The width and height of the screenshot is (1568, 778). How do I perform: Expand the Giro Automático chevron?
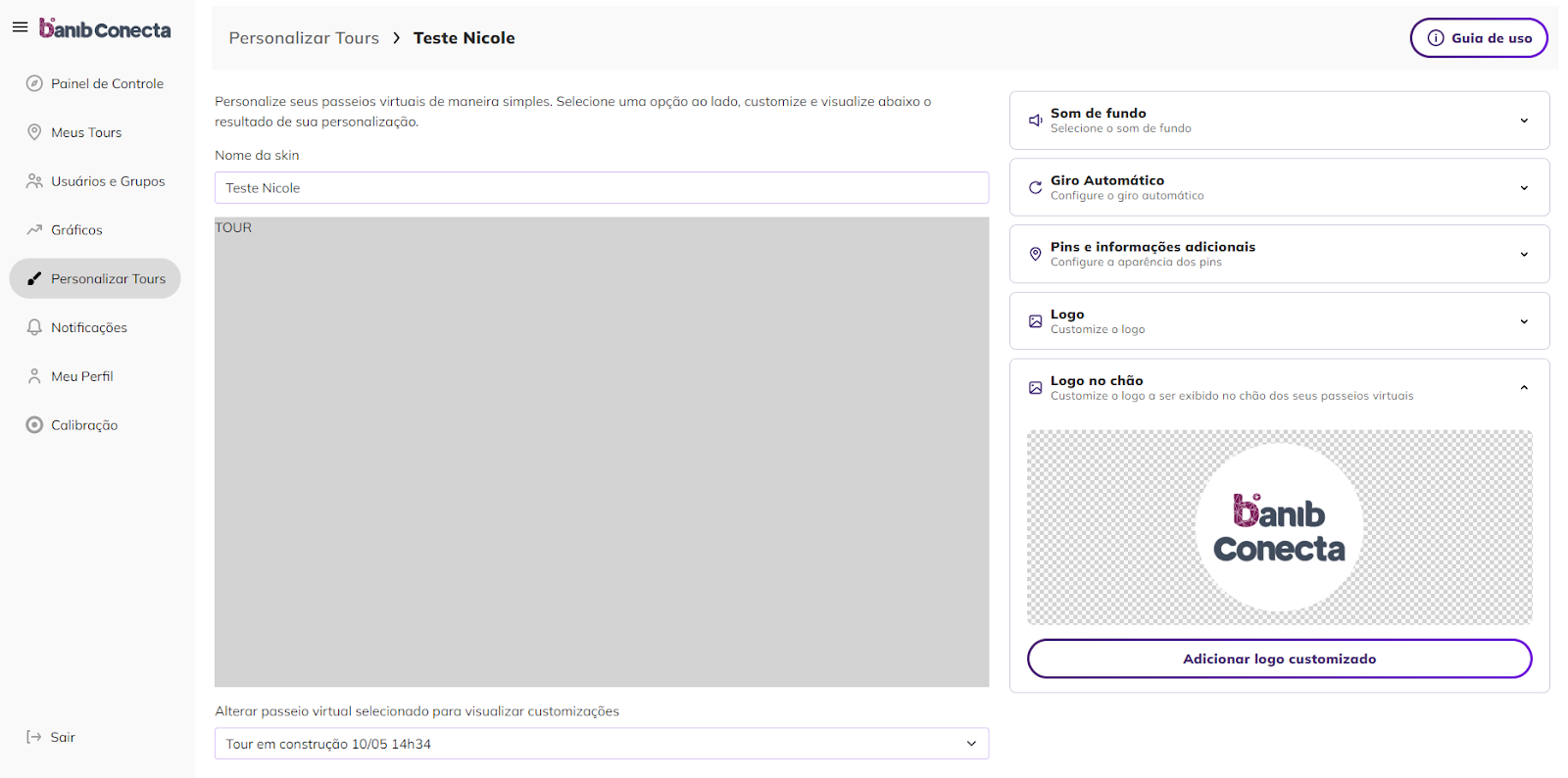point(1524,187)
